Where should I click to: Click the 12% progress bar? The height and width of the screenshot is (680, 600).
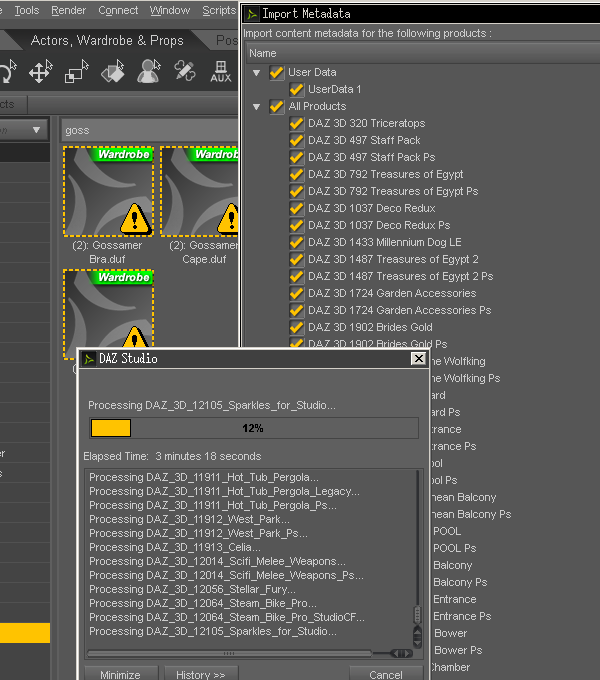(254, 428)
